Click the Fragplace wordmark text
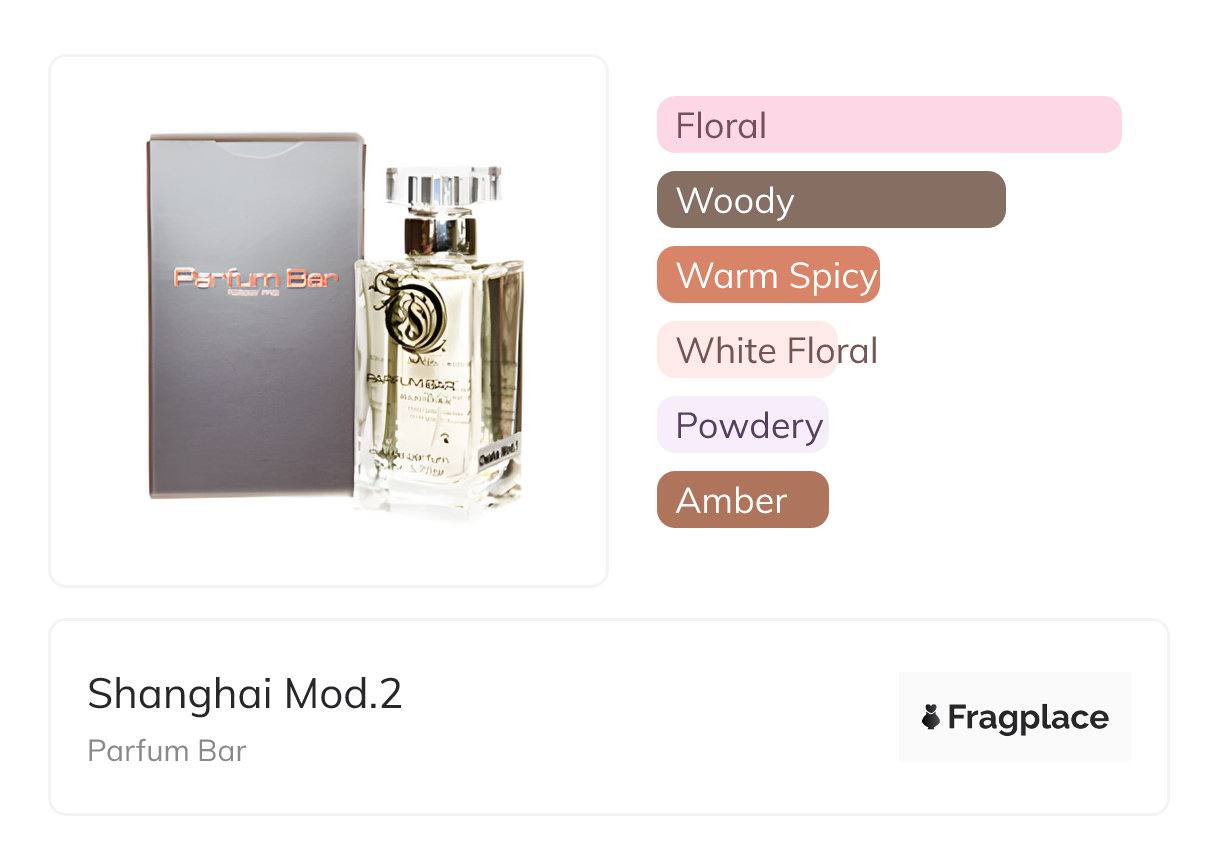This screenshot has height=864, width=1218. click(x=1028, y=718)
